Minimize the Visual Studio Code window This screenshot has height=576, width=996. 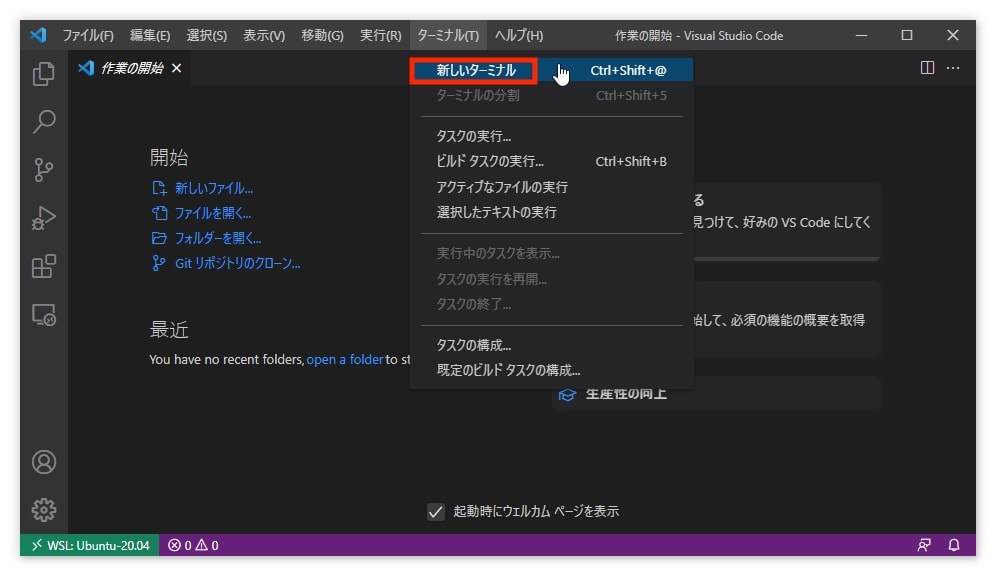pyautogui.click(x=861, y=36)
